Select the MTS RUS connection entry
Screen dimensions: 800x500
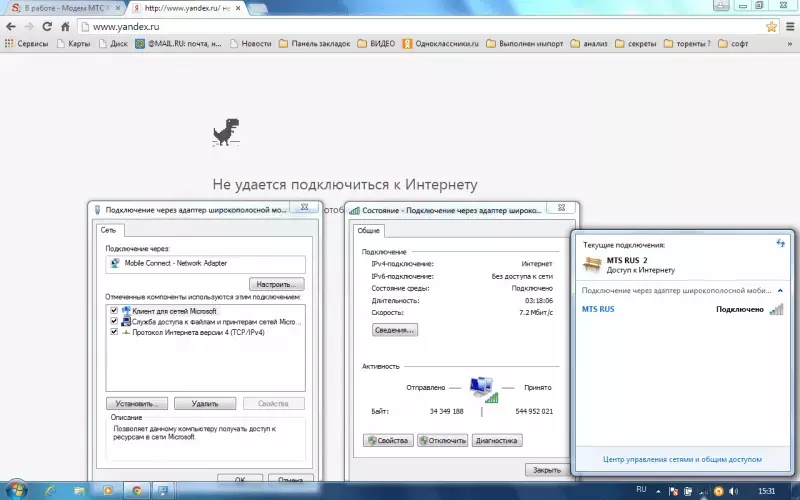click(683, 309)
